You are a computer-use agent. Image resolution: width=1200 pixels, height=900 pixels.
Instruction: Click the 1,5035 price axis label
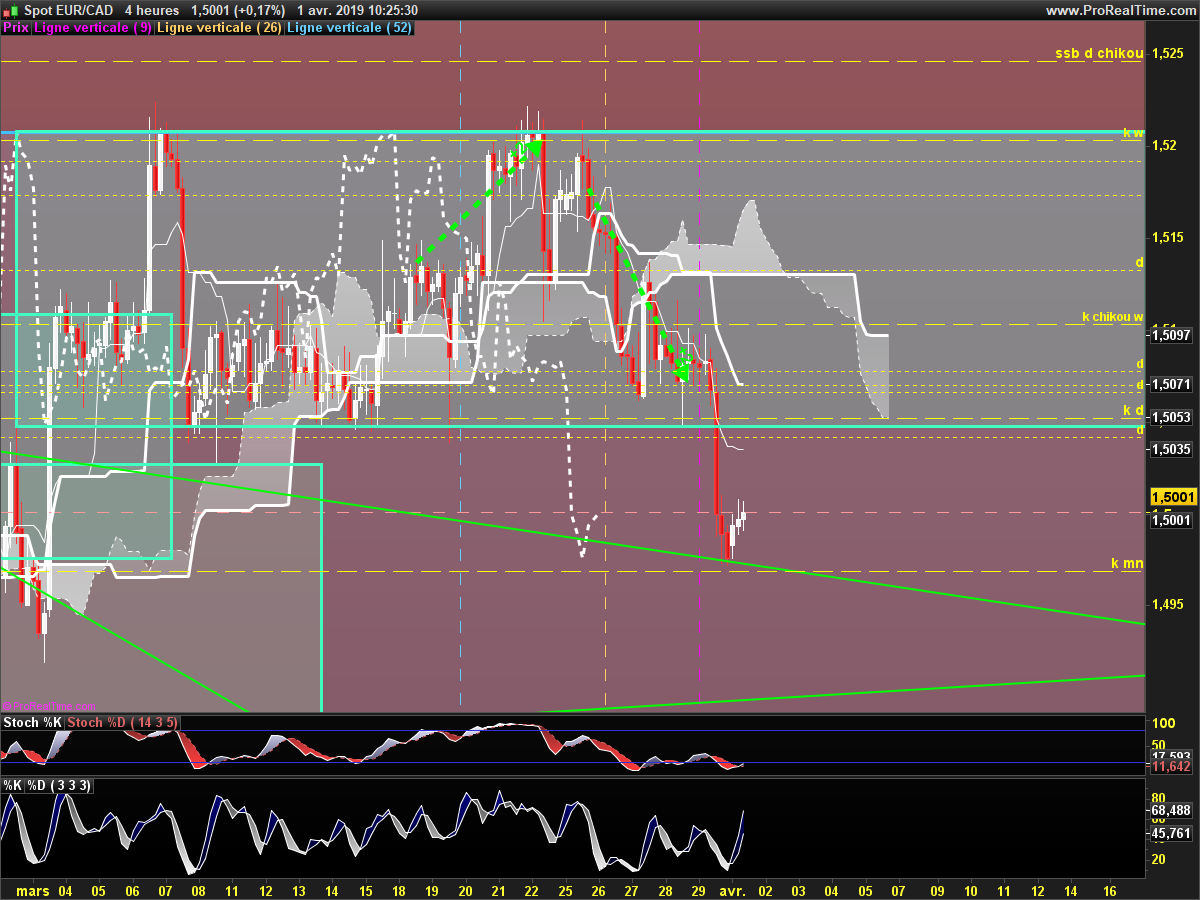click(x=1171, y=450)
